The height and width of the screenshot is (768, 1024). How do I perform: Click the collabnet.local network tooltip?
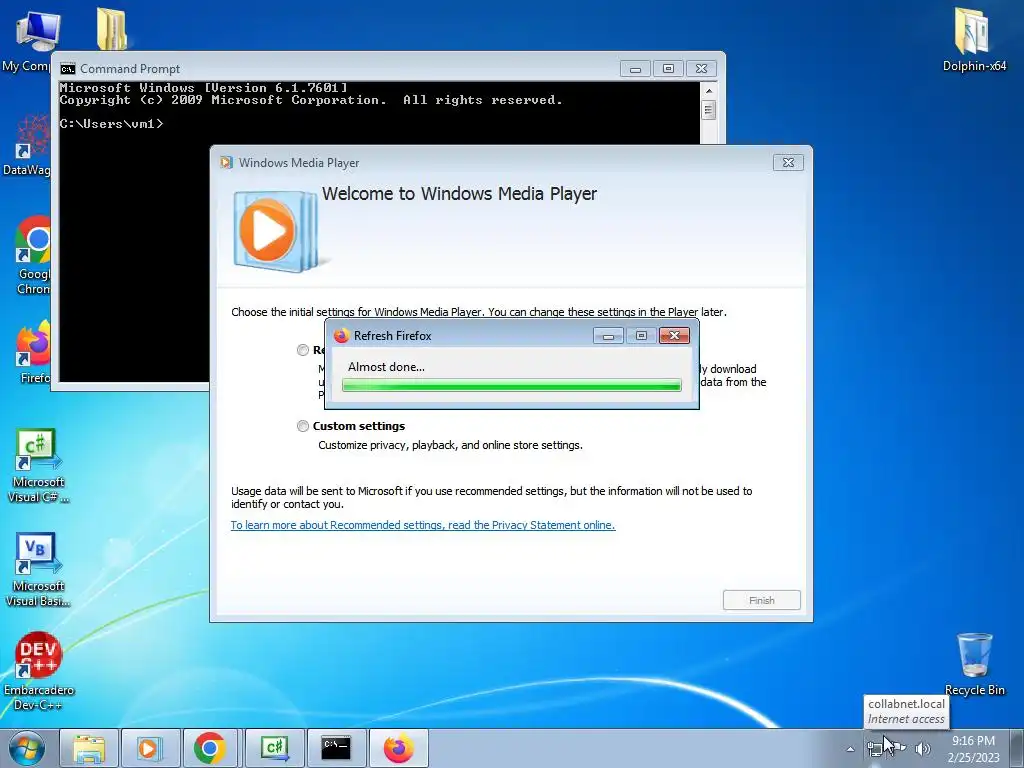[906, 711]
